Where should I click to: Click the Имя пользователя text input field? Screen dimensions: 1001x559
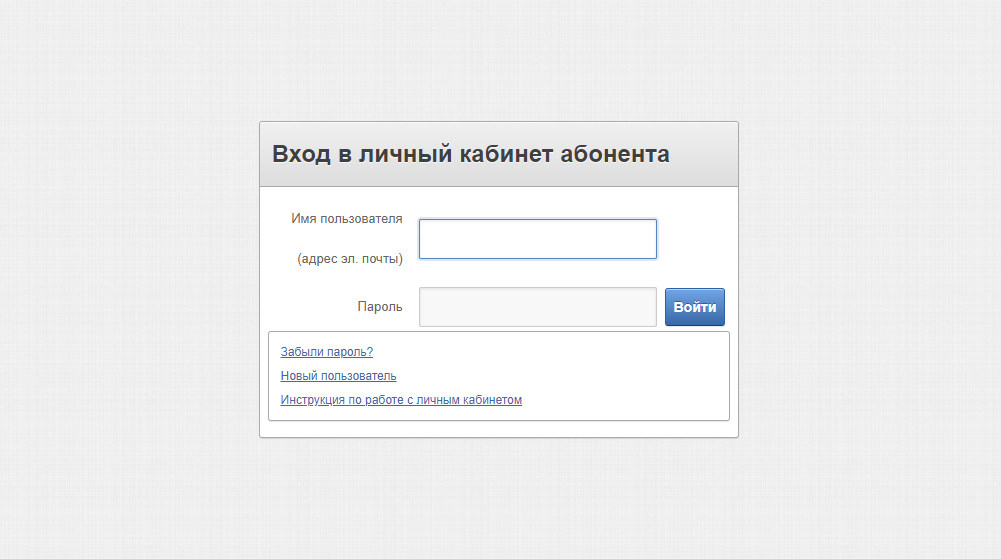coord(538,239)
